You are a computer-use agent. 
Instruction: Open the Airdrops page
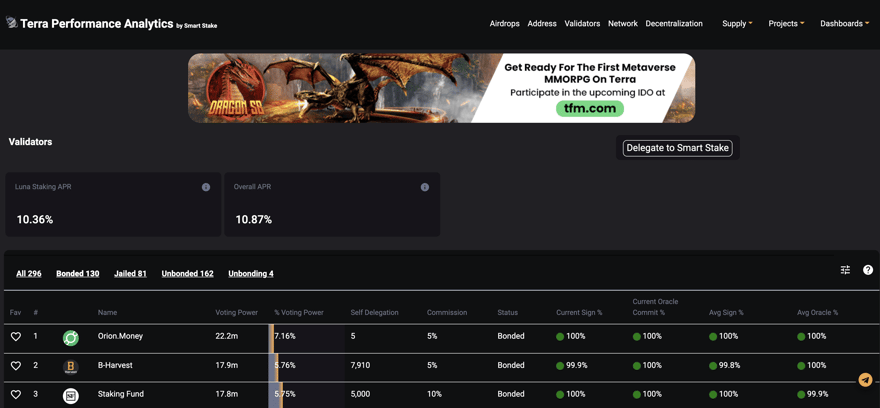[x=505, y=24]
